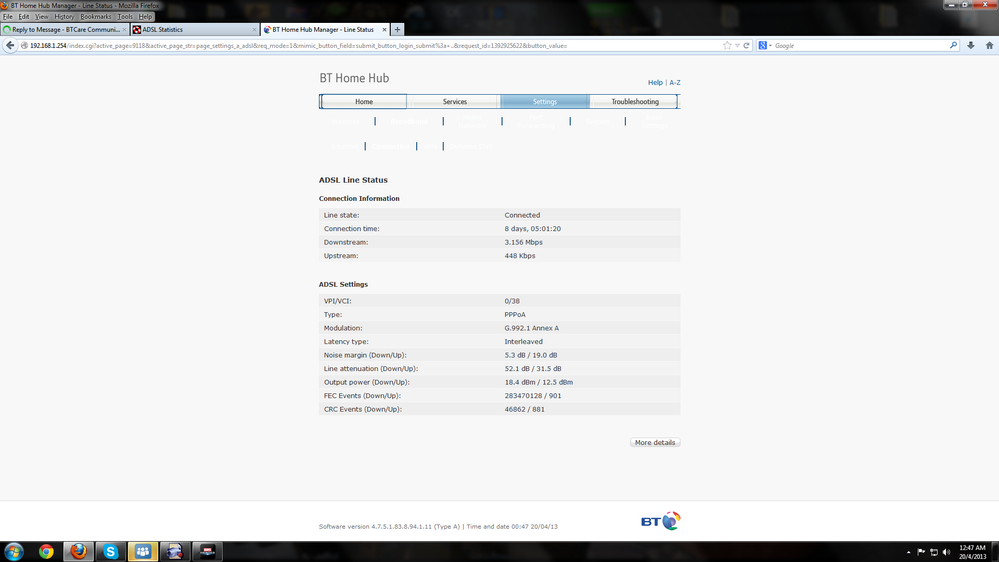
Task: Open the Bookmarks menu
Action: point(96,17)
